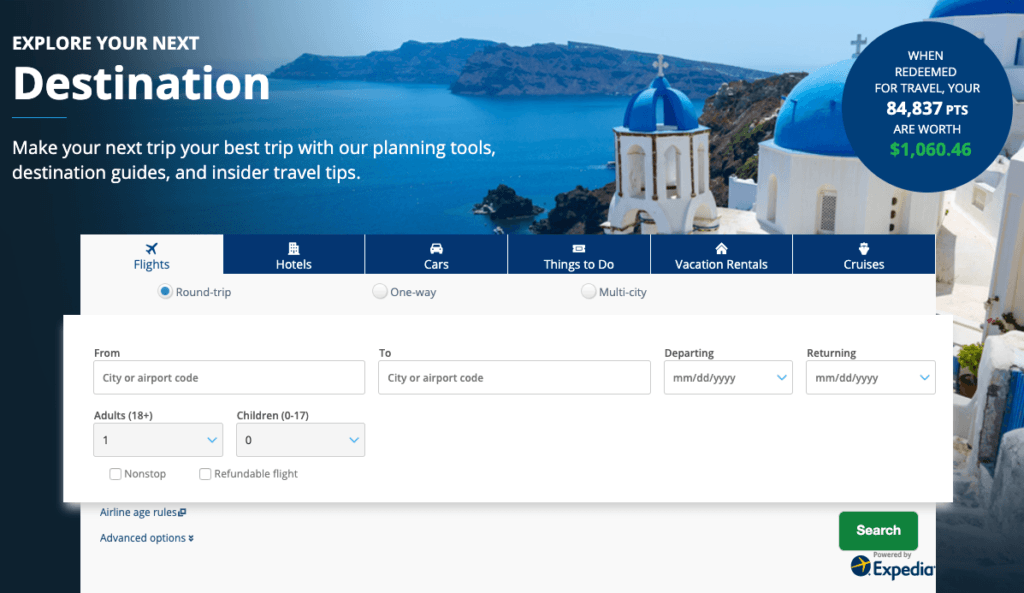This screenshot has width=1024, height=593.
Task: Click the green Search button
Action: pyautogui.click(x=878, y=530)
